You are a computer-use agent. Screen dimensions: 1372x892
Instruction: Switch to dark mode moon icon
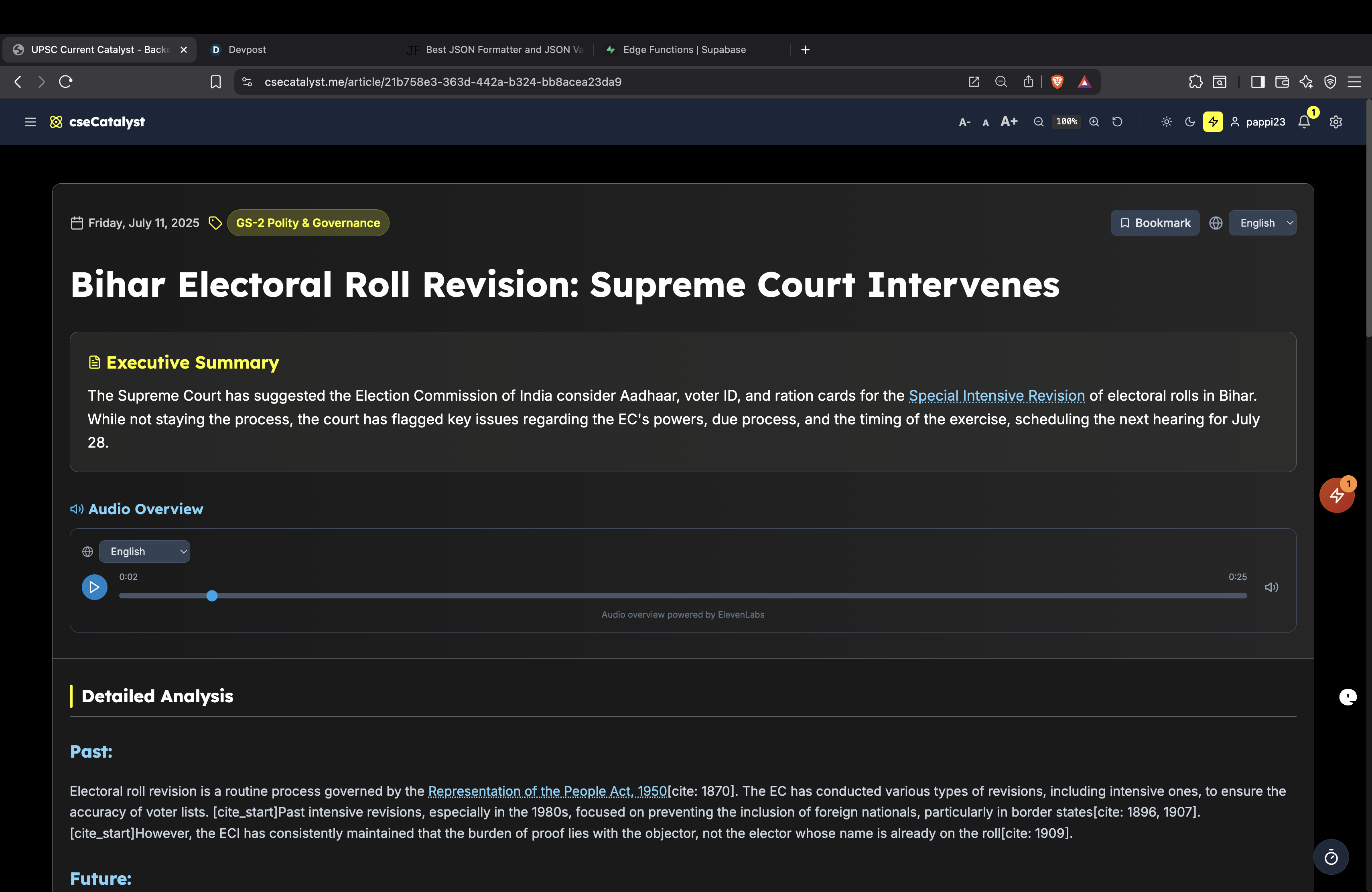[x=1190, y=122]
